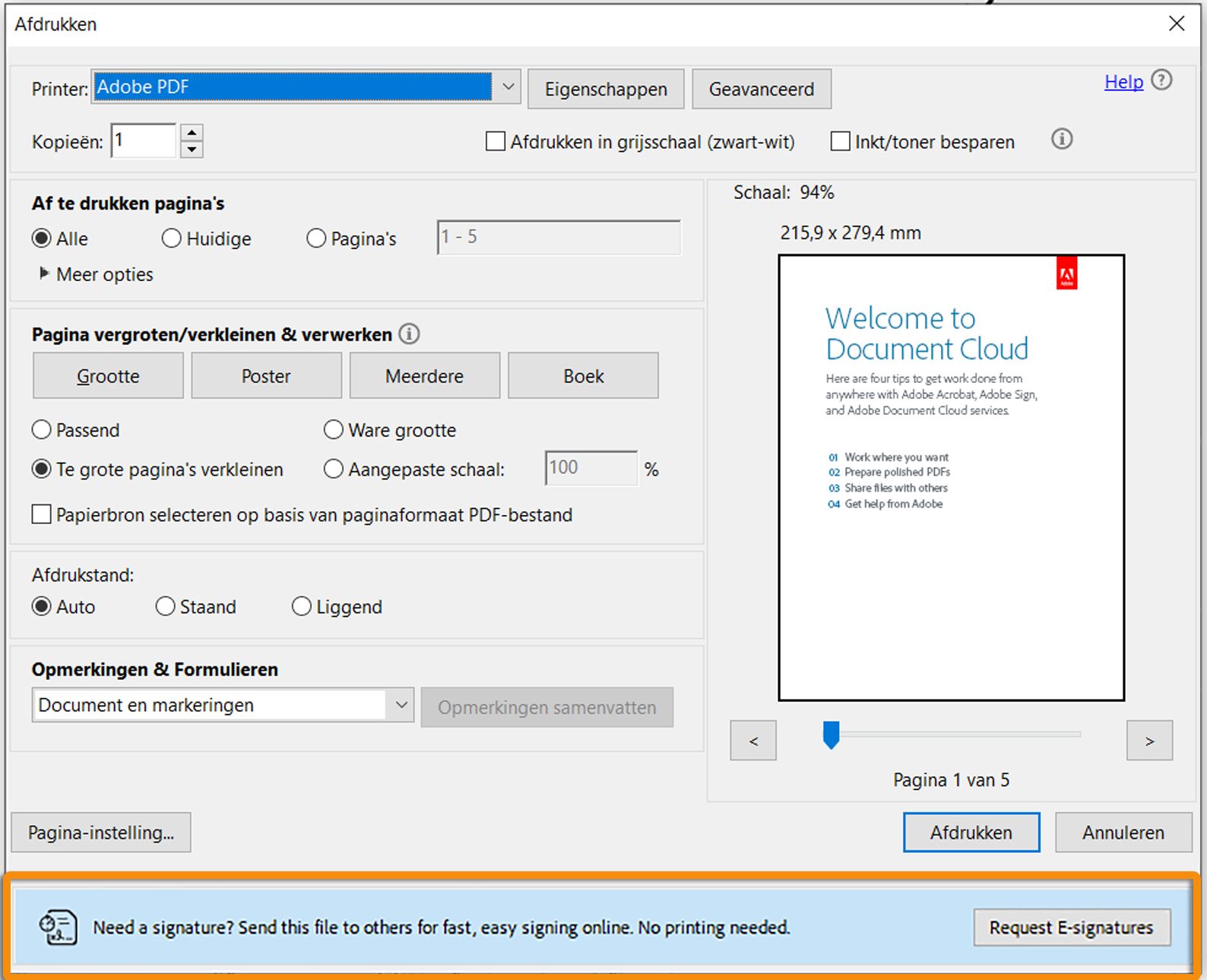Open Pagina-instelling dialog
The image size is (1207, 980).
[x=101, y=833]
